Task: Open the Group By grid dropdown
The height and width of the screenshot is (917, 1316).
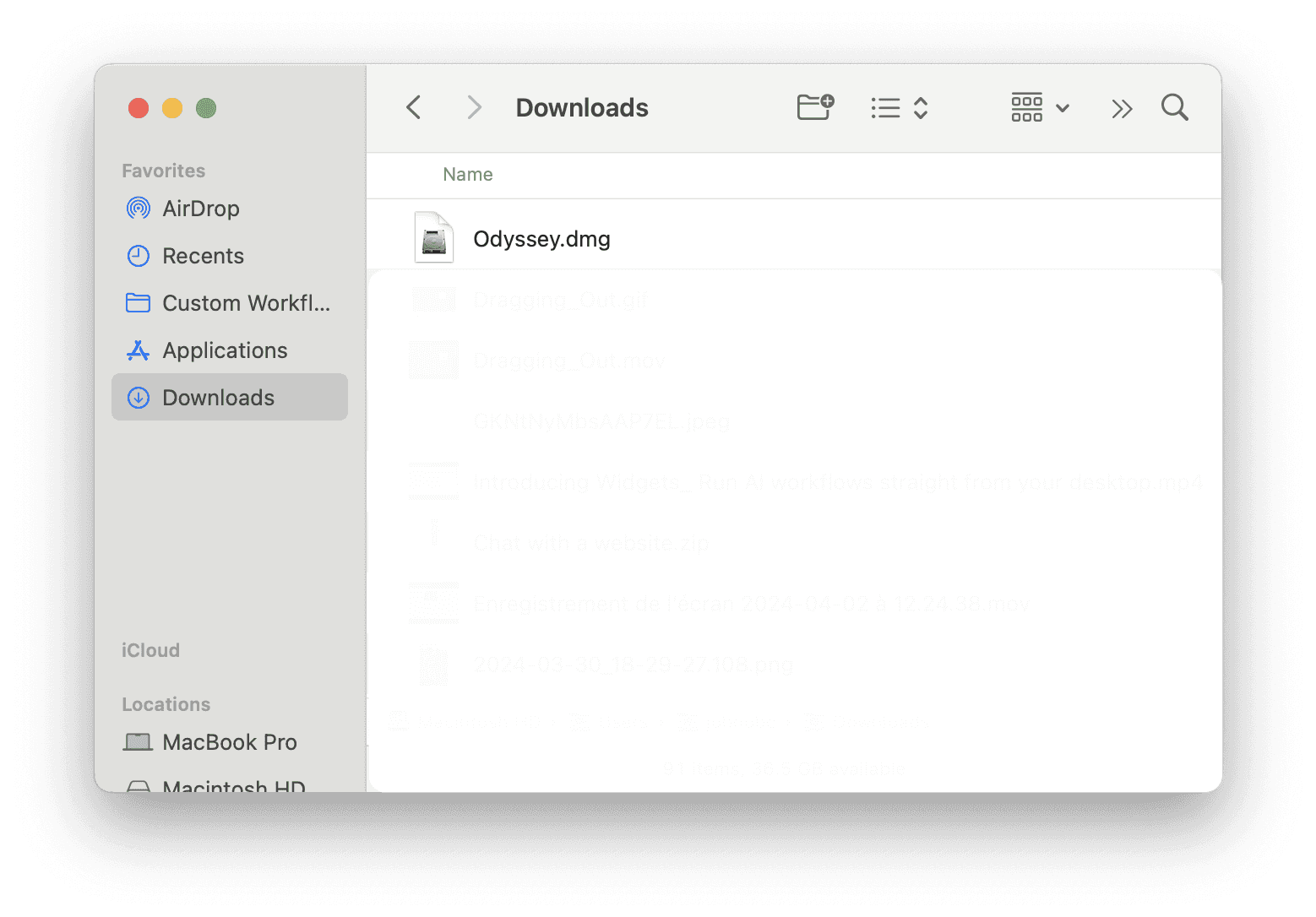Action: coord(1040,107)
